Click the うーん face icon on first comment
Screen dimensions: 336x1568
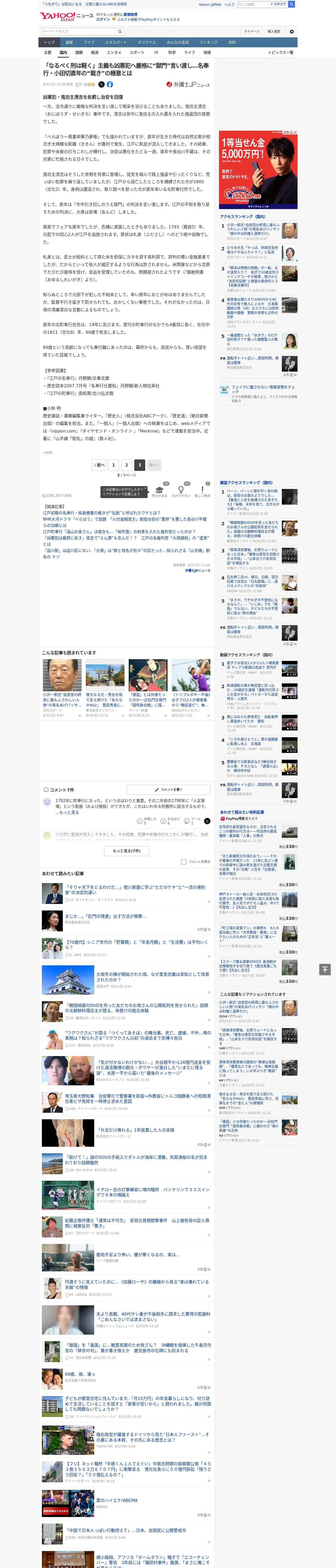187,821
